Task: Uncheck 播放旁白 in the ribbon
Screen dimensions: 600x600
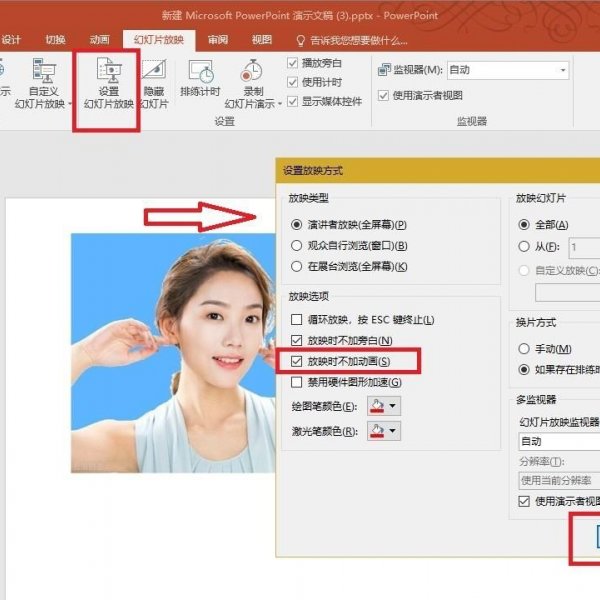Action: 293,63
